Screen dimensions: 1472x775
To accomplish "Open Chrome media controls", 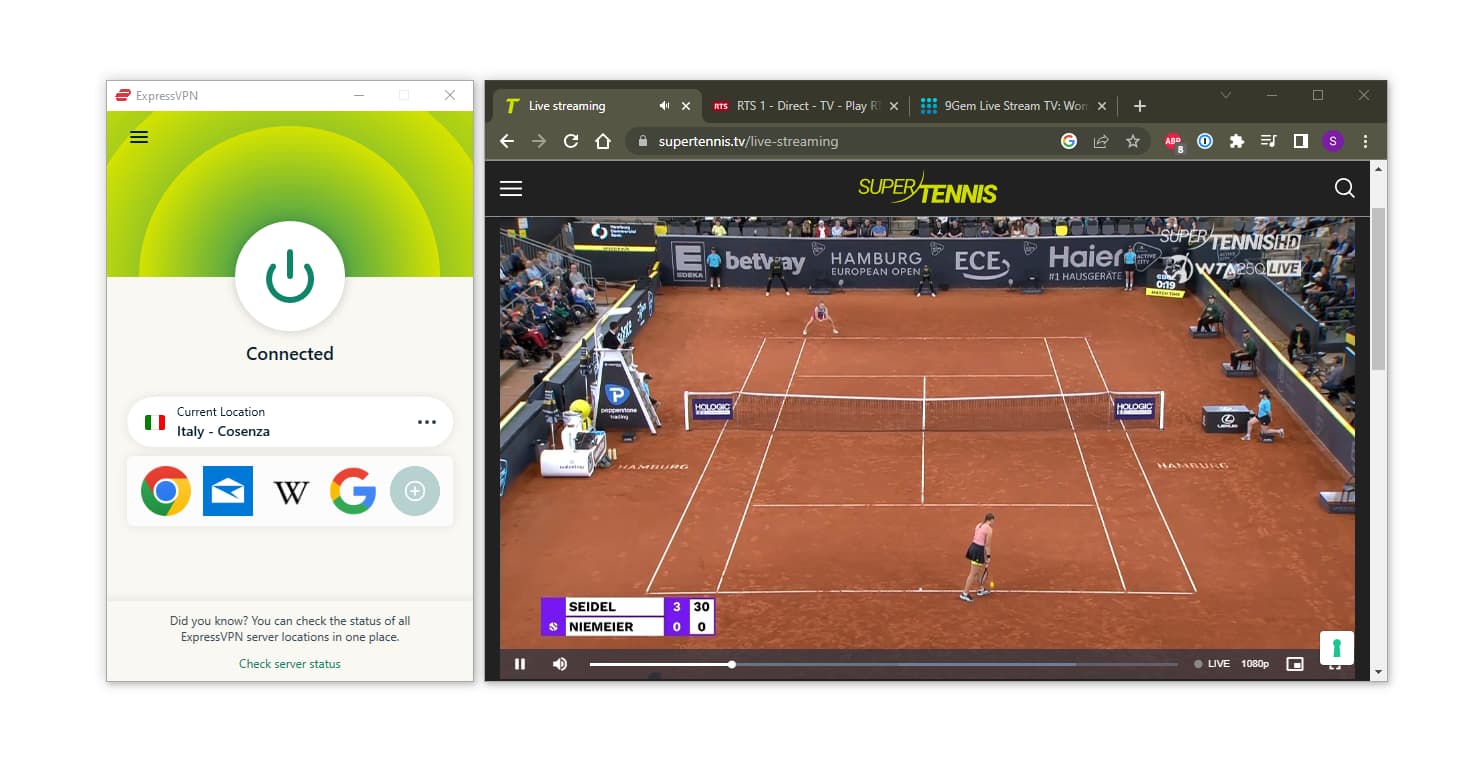I will pos(1268,141).
